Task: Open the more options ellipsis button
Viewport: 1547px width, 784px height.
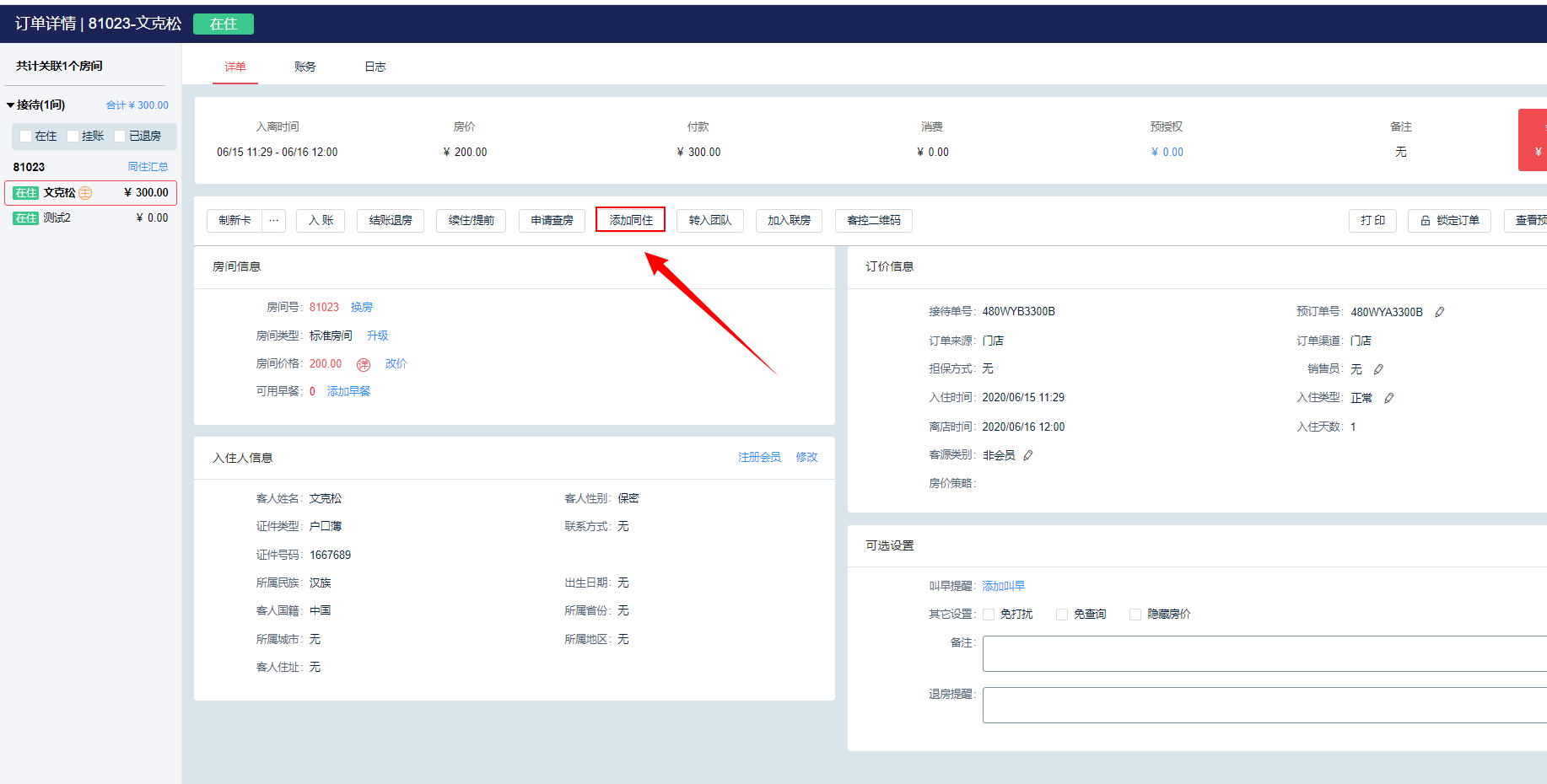Action: tap(274, 220)
